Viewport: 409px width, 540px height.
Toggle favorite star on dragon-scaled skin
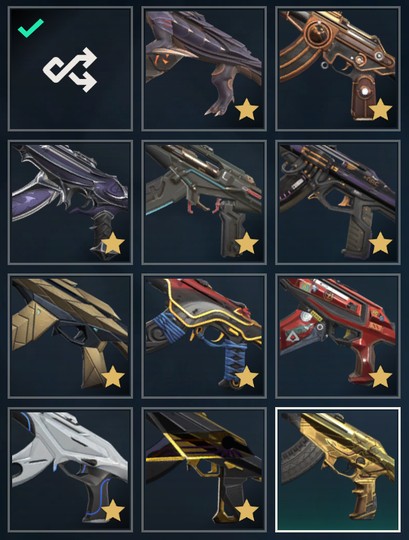point(247,109)
